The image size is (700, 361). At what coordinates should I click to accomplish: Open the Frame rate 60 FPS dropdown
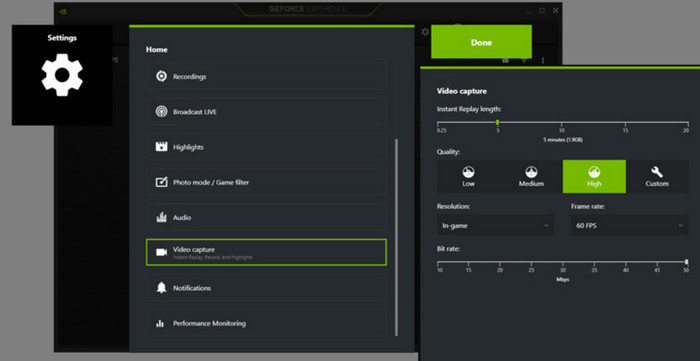(629, 225)
